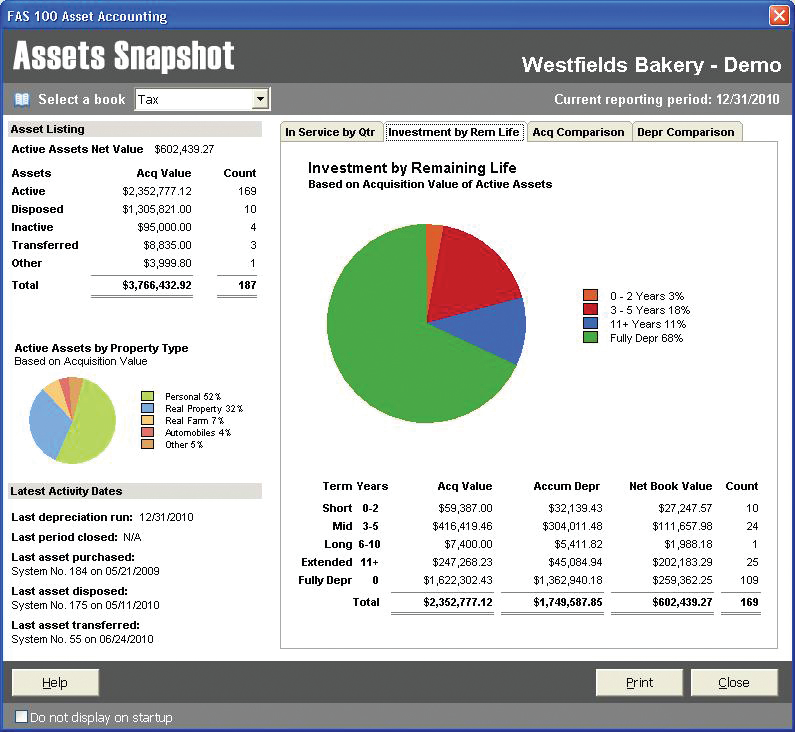This screenshot has height=732, width=800.
Task: Click the Tax book combo box field
Action: [x=202, y=99]
